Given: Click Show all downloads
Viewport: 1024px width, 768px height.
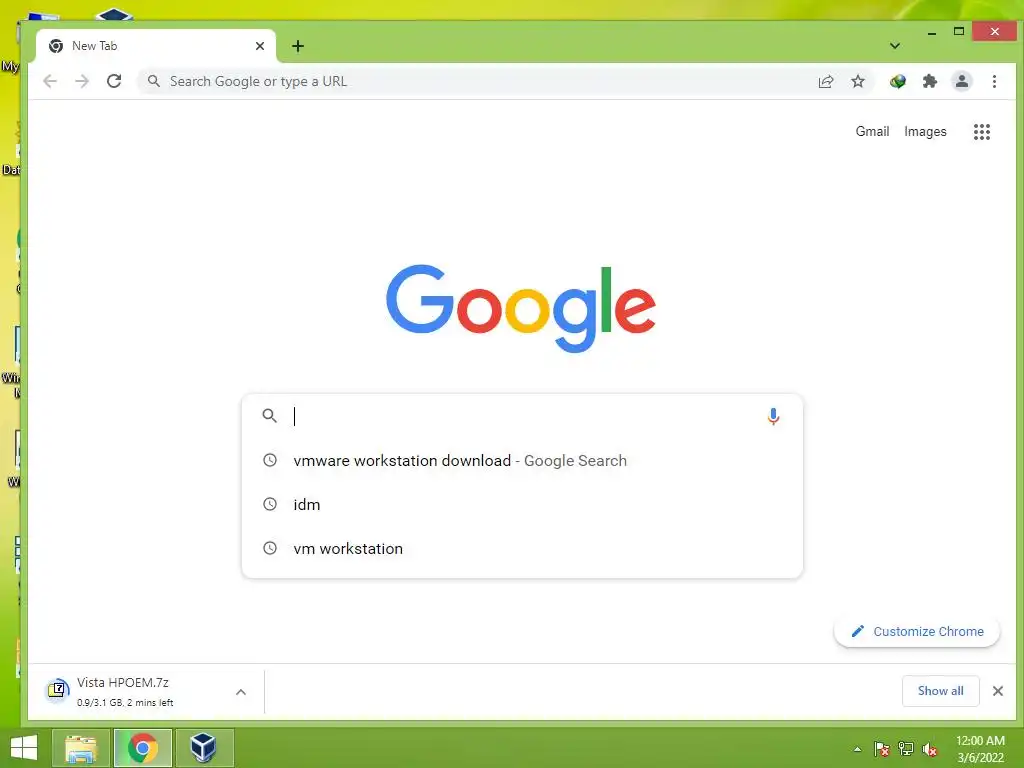Looking at the screenshot, I should pyautogui.click(x=940, y=691).
